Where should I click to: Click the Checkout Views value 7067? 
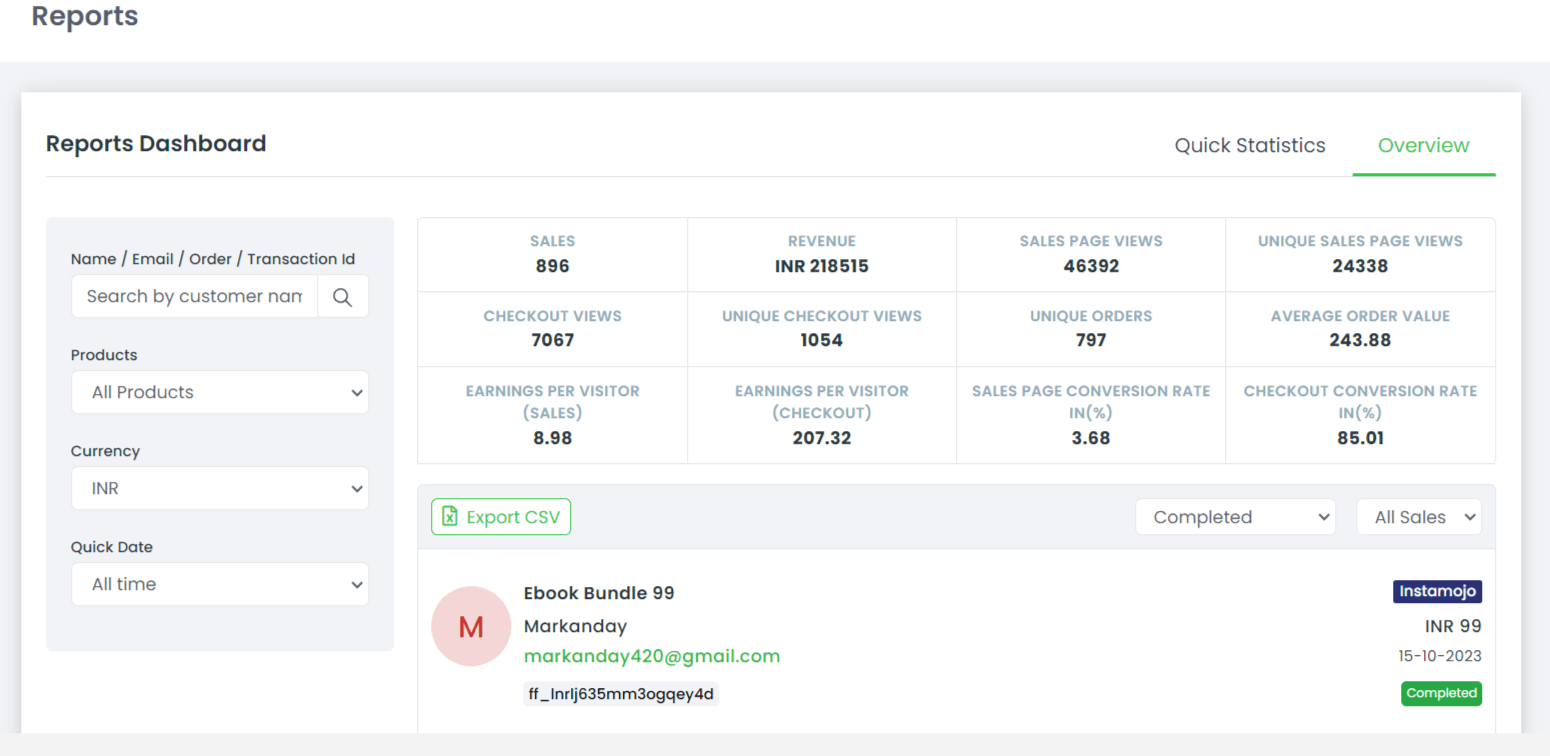pos(552,340)
